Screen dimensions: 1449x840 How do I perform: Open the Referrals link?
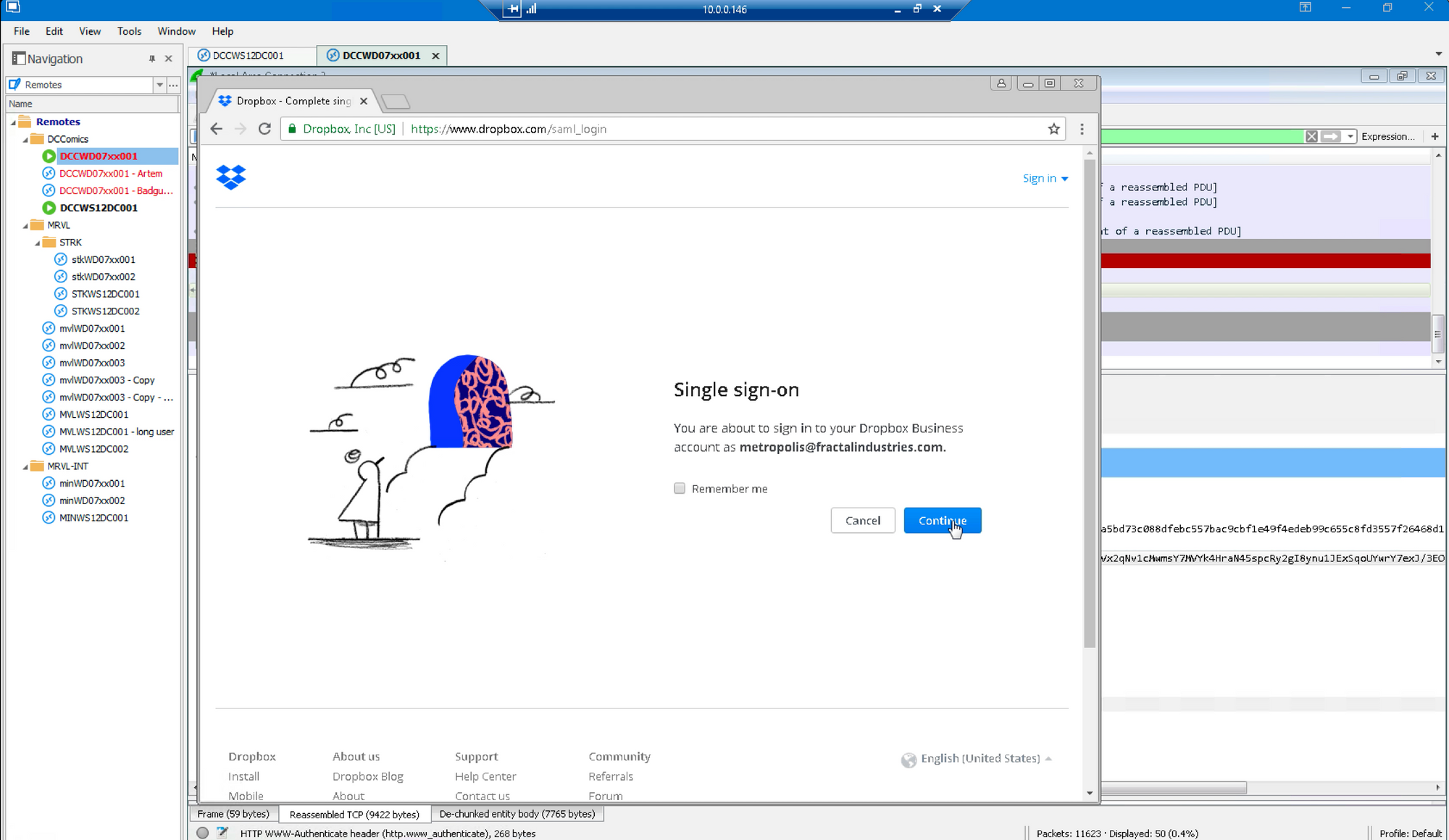(611, 776)
